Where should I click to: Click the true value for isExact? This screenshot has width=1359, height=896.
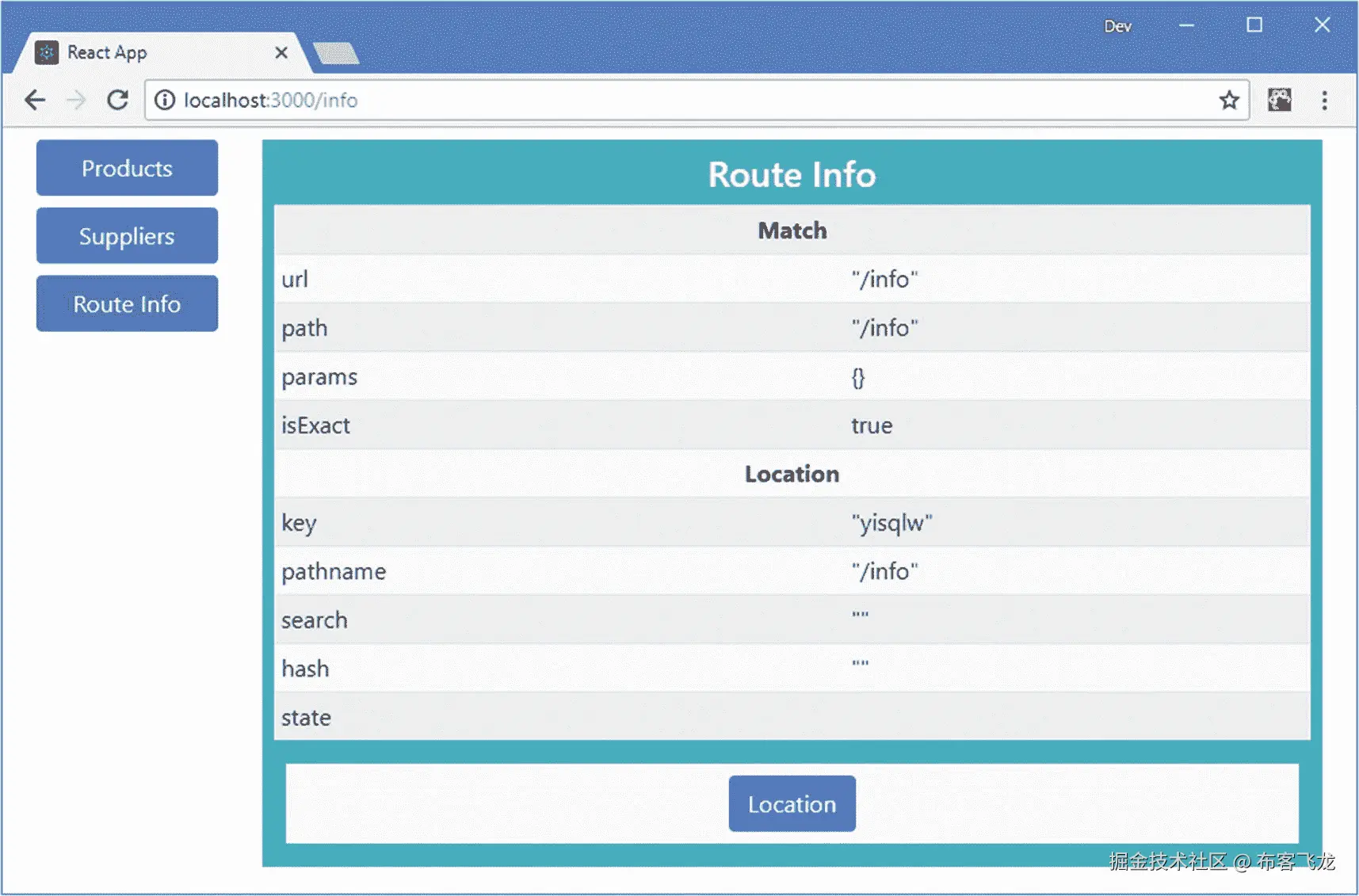pyautogui.click(x=872, y=425)
